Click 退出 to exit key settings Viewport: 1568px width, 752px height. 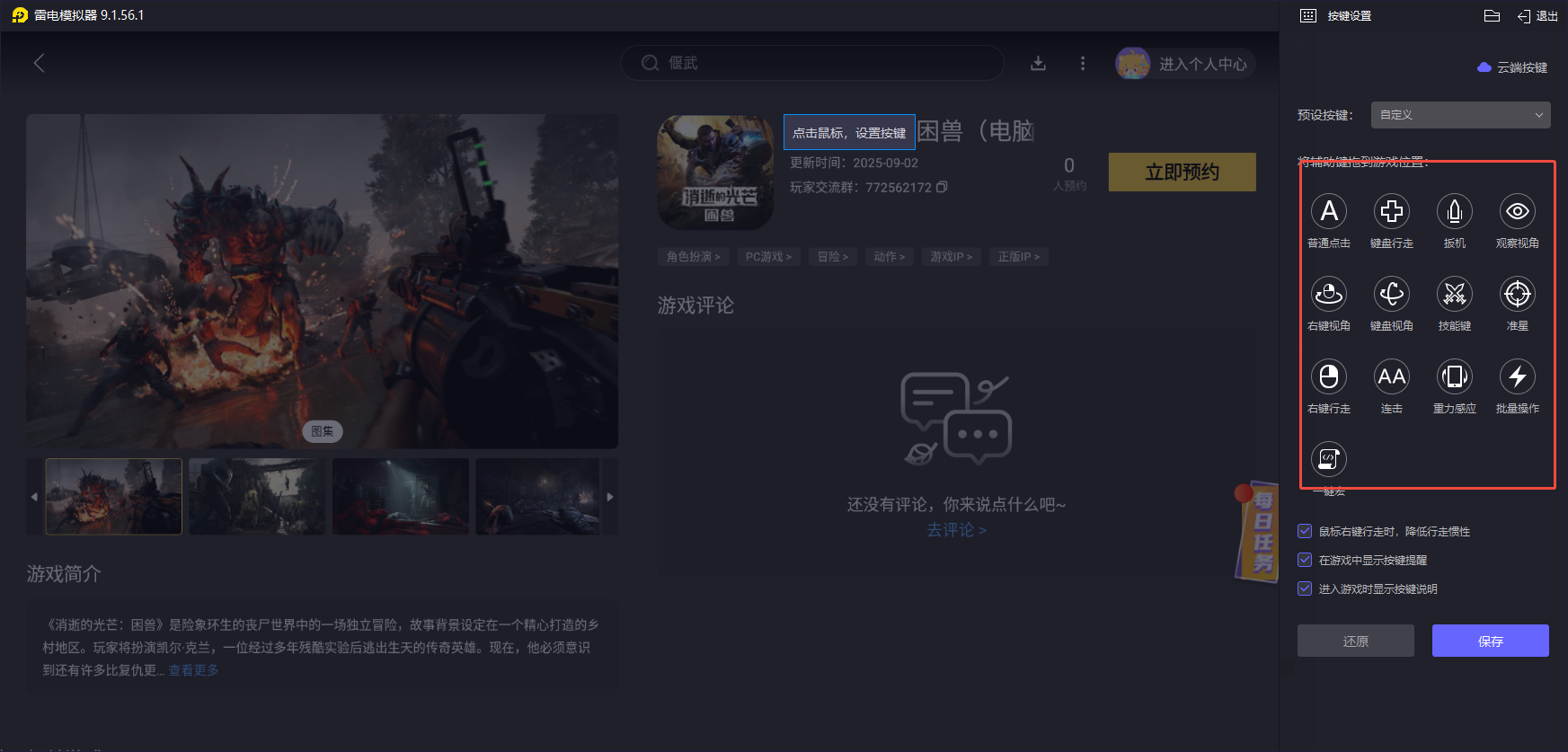[1537, 16]
